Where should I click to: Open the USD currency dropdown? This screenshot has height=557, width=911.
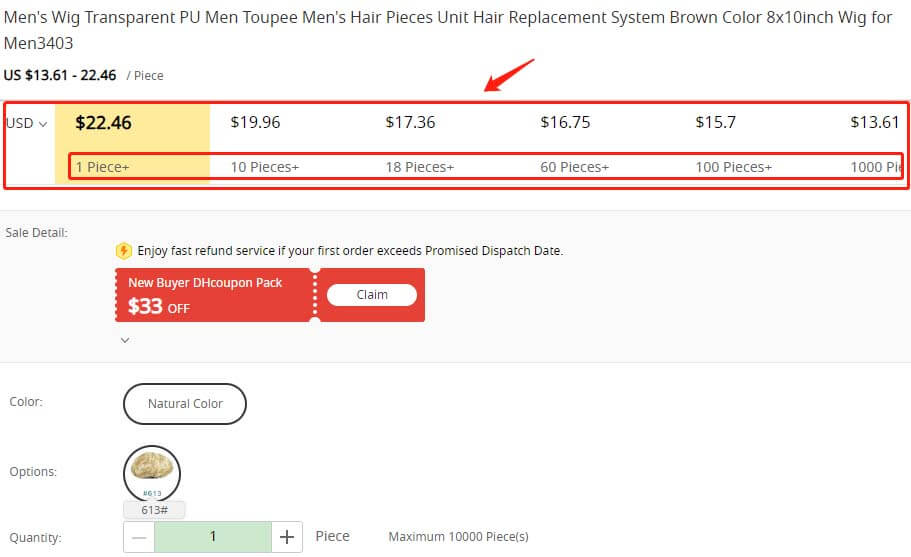pos(27,124)
